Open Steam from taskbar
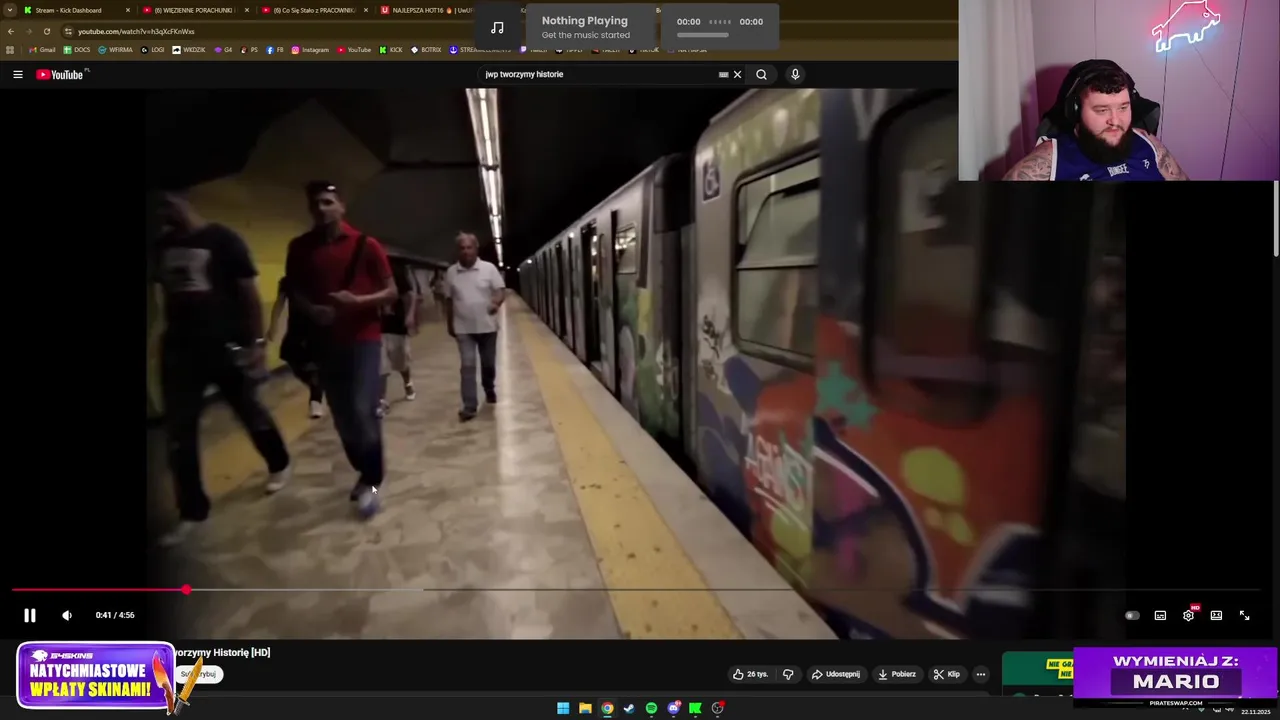This screenshot has height=720, width=1280. coord(629,708)
